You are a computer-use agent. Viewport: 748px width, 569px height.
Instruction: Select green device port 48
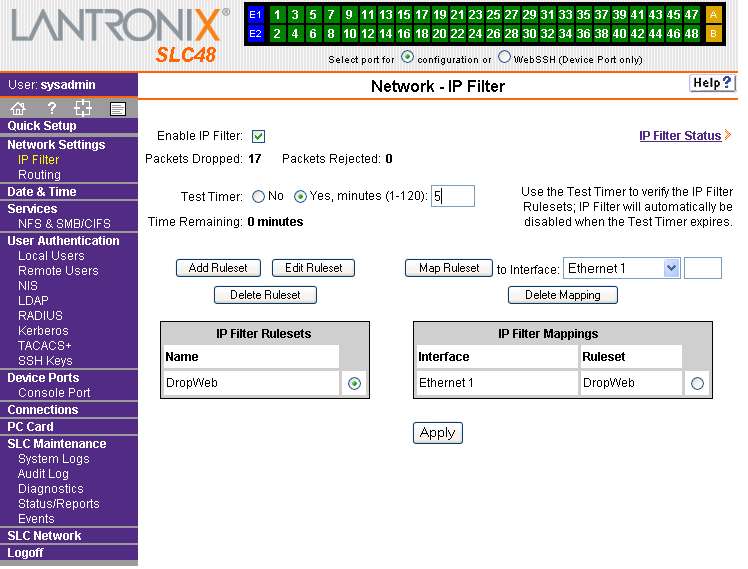[x=691, y=34]
